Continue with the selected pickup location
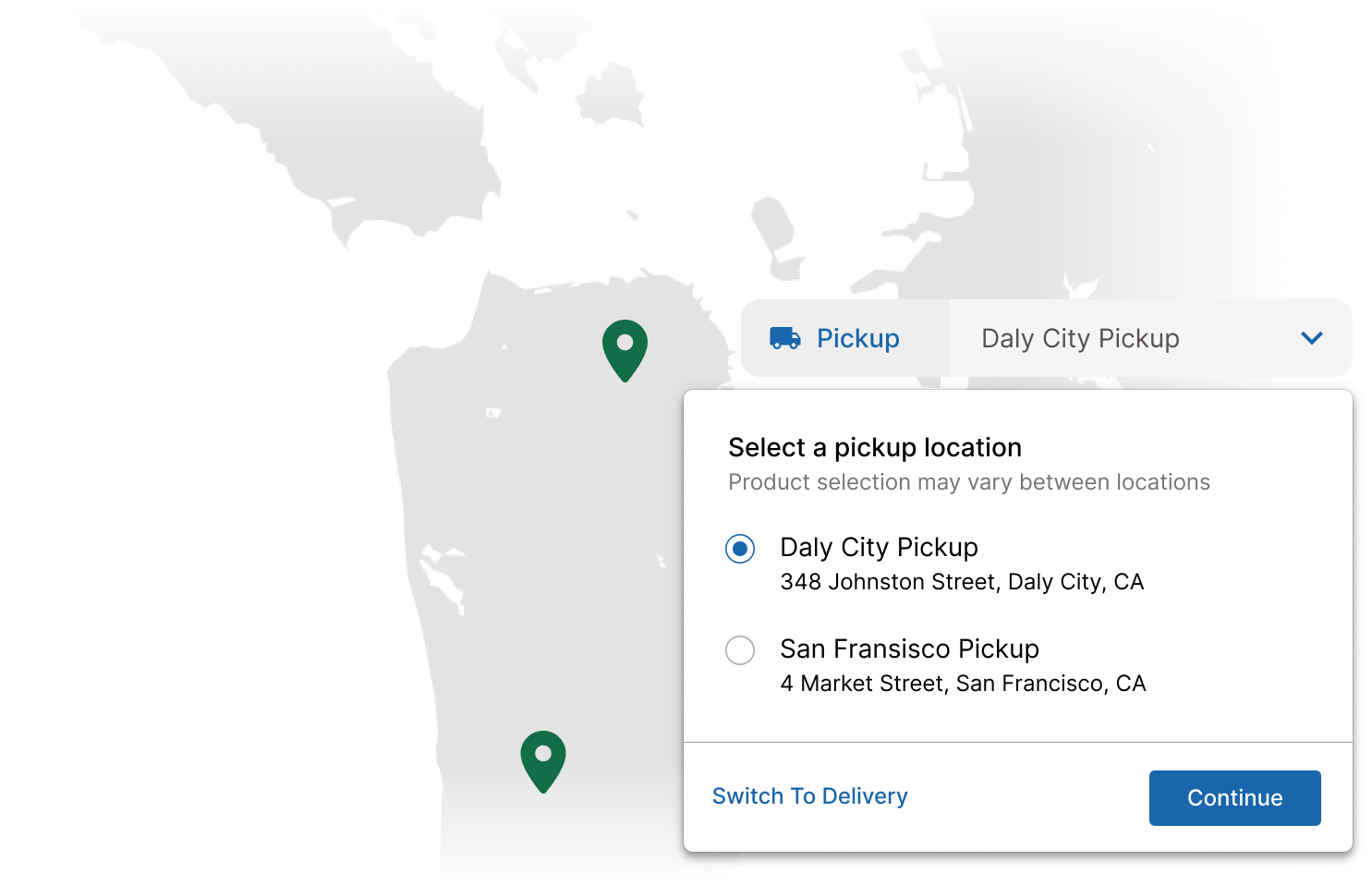The width and height of the screenshot is (1372, 885). click(x=1235, y=798)
